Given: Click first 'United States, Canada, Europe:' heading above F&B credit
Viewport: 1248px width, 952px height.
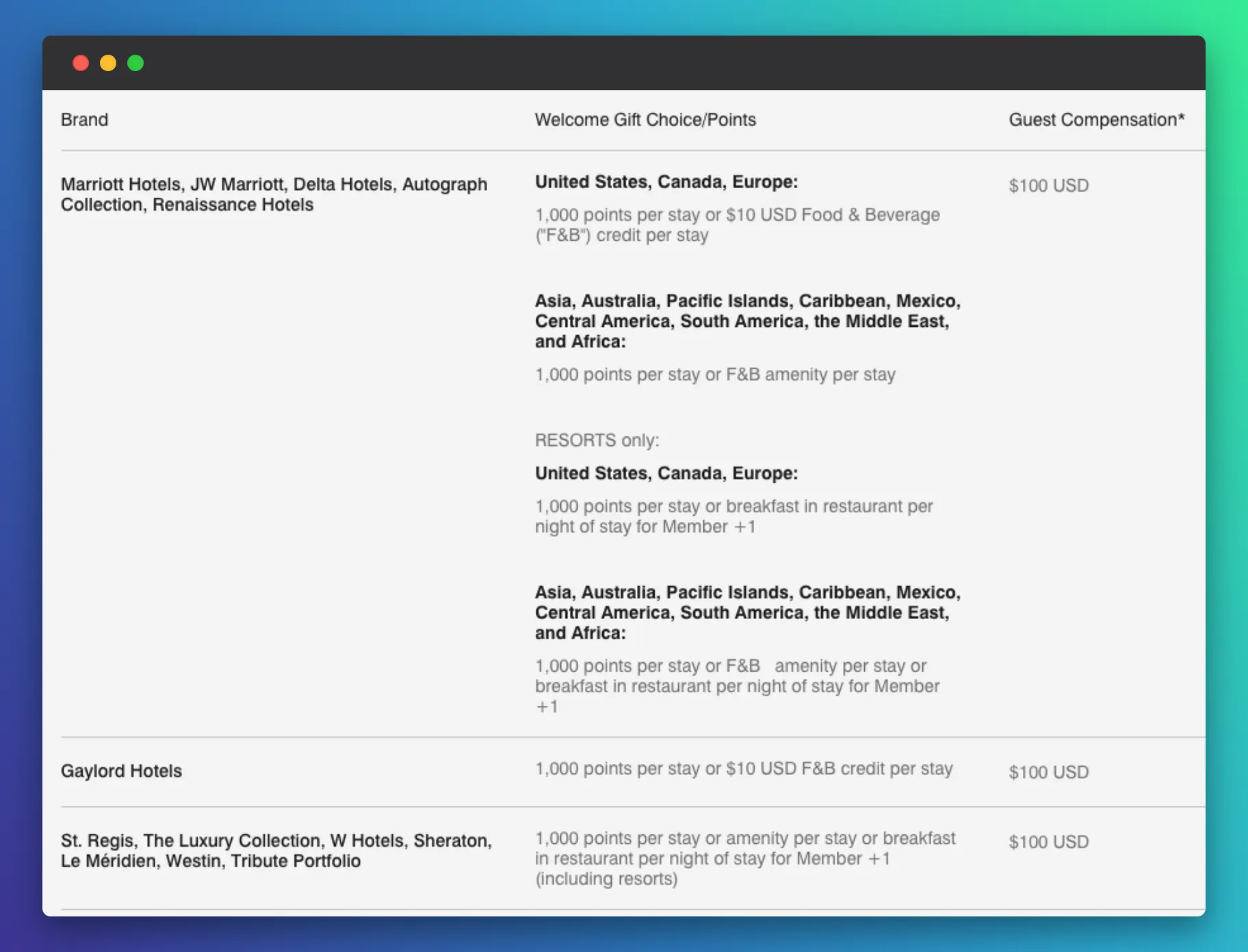Looking at the screenshot, I should point(666,182).
